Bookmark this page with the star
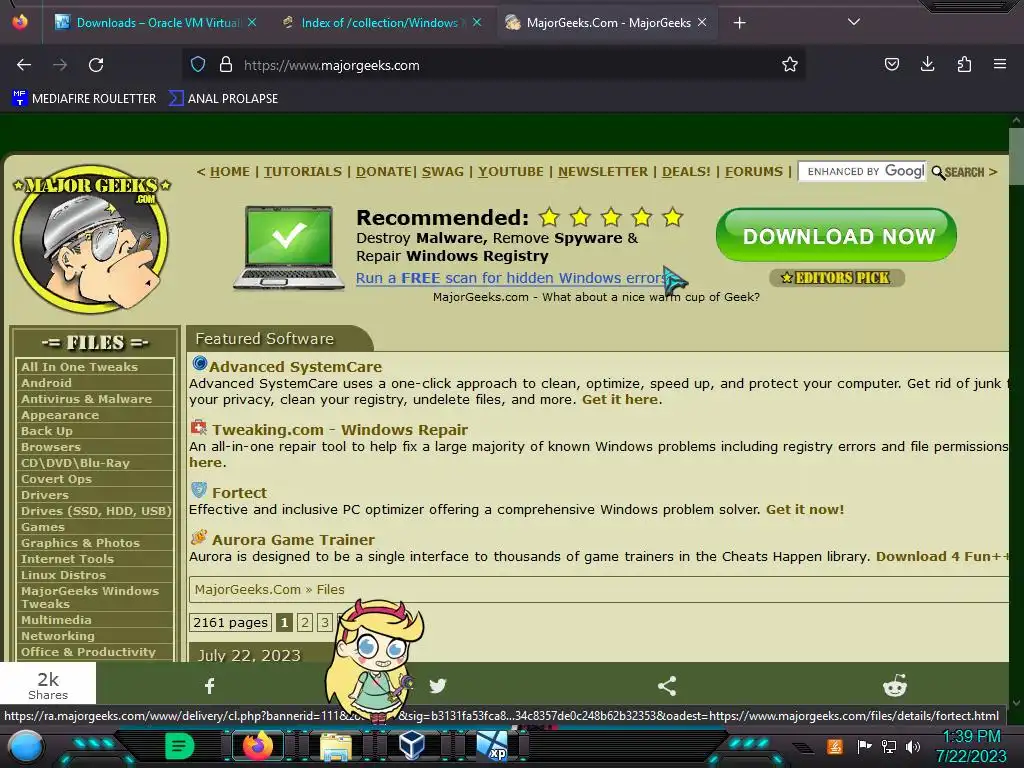This screenshot has width=1024, height=768. [x=790, y=65]
